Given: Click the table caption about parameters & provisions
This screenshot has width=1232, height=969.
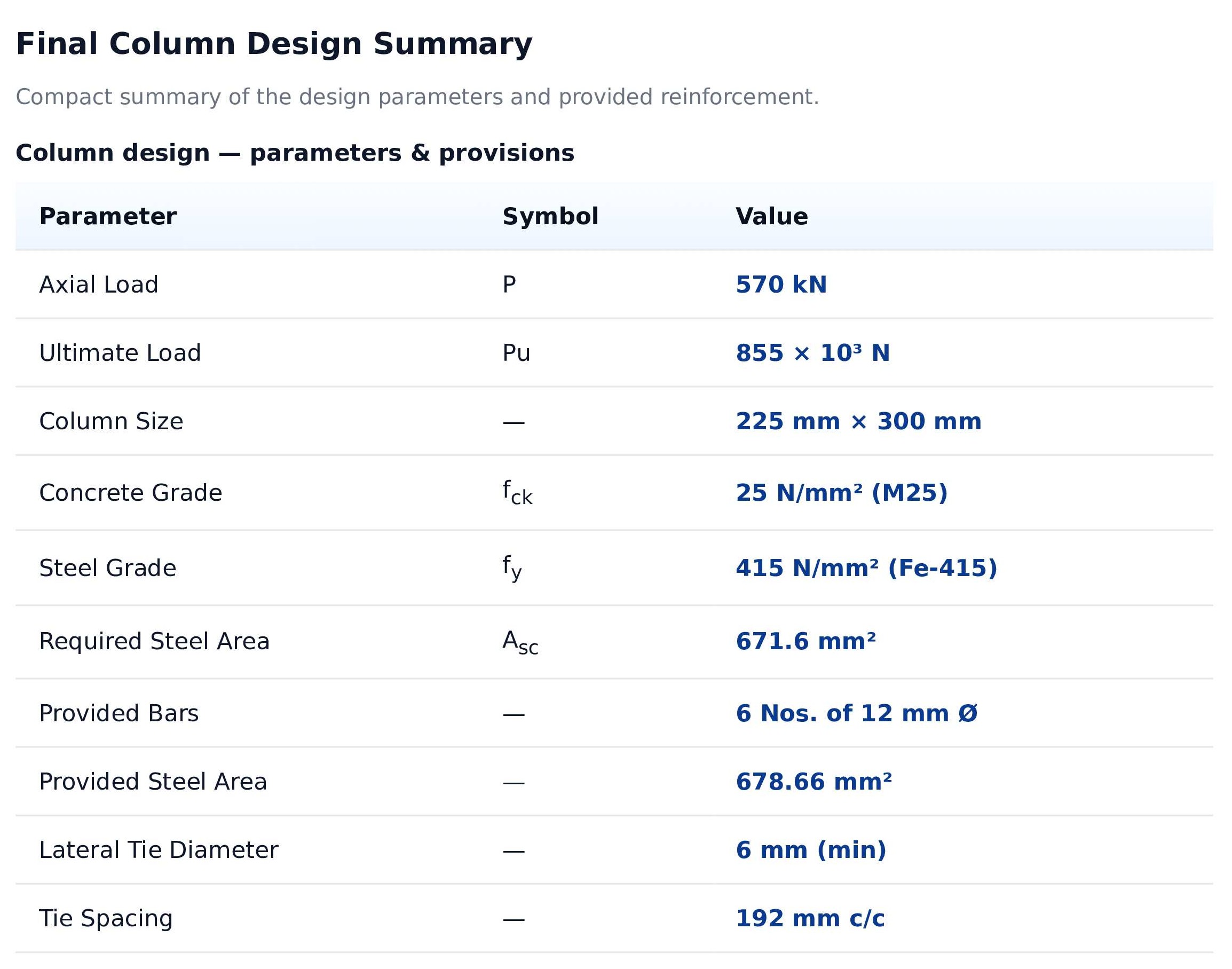Looking at the screenshot, I should 294,153.
